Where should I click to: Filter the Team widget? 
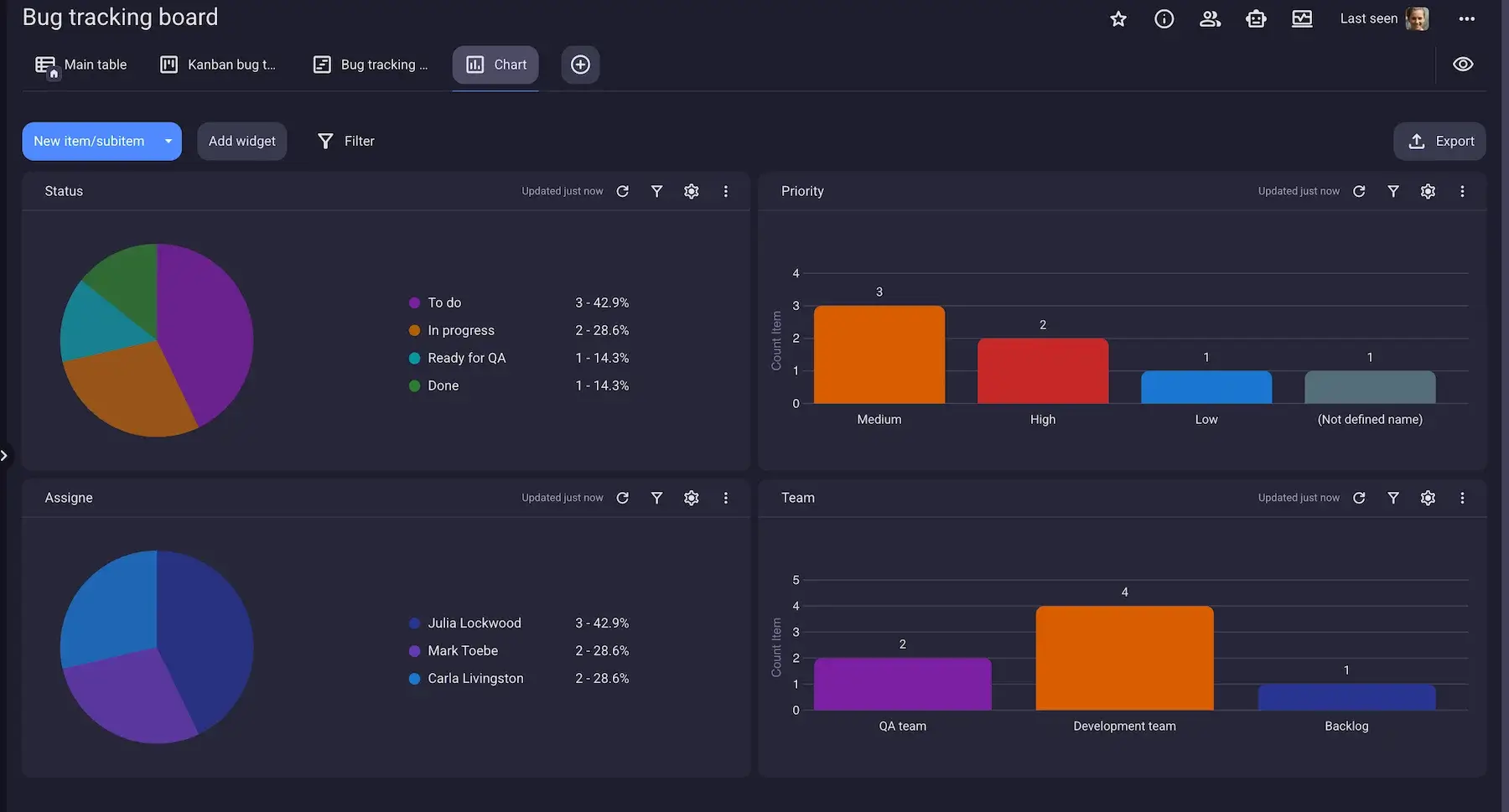tap(1393, 498)
